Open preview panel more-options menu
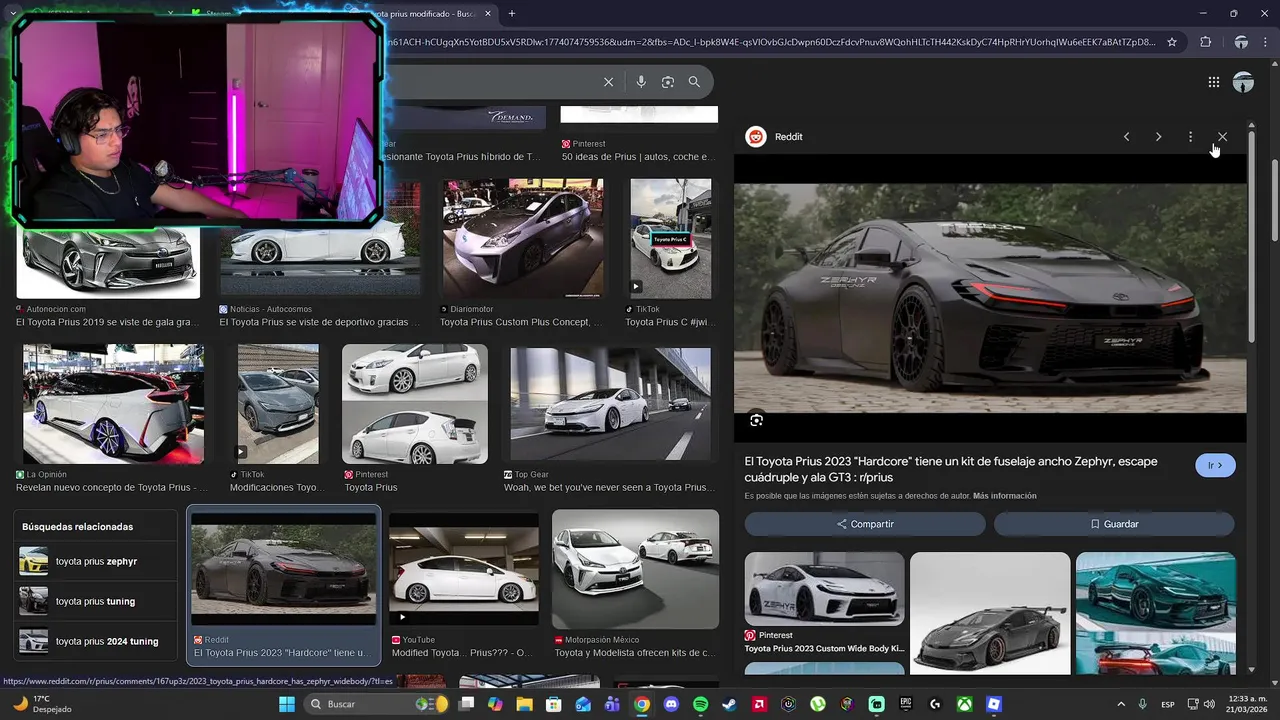Screen dimensions: 1280x720 click(x=1190, y=137)
